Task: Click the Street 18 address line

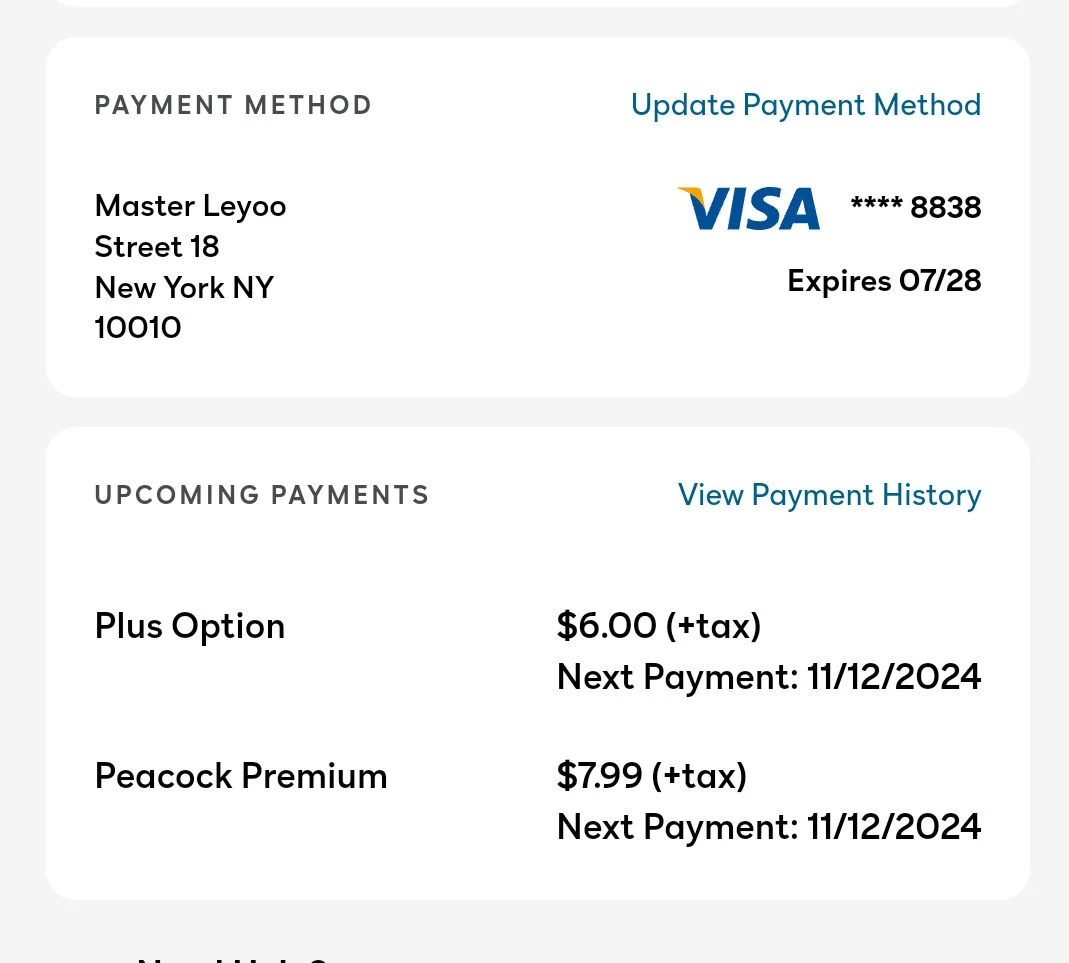Action: [157, 247]
